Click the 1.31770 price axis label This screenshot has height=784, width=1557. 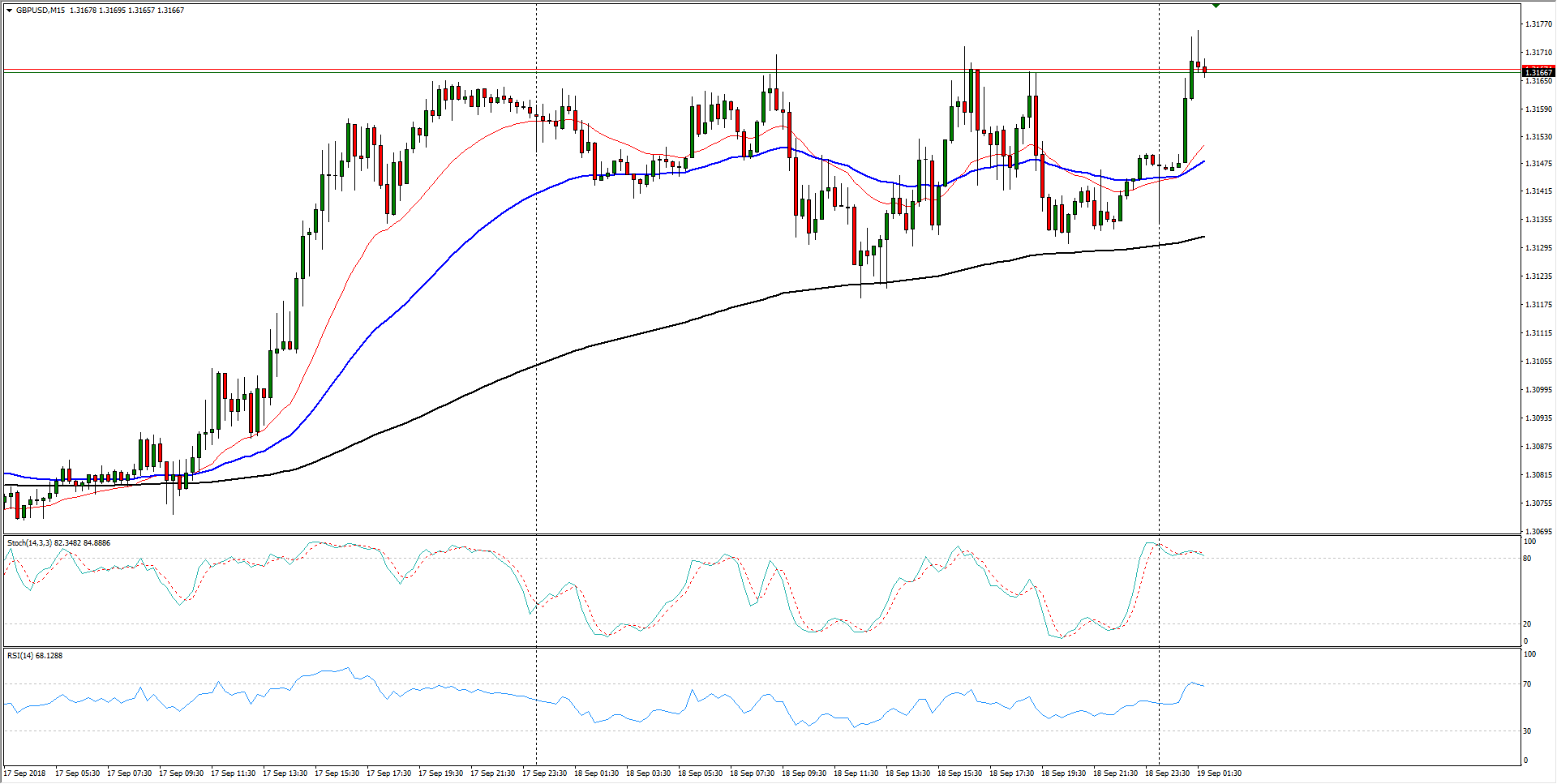[1538, 24]
